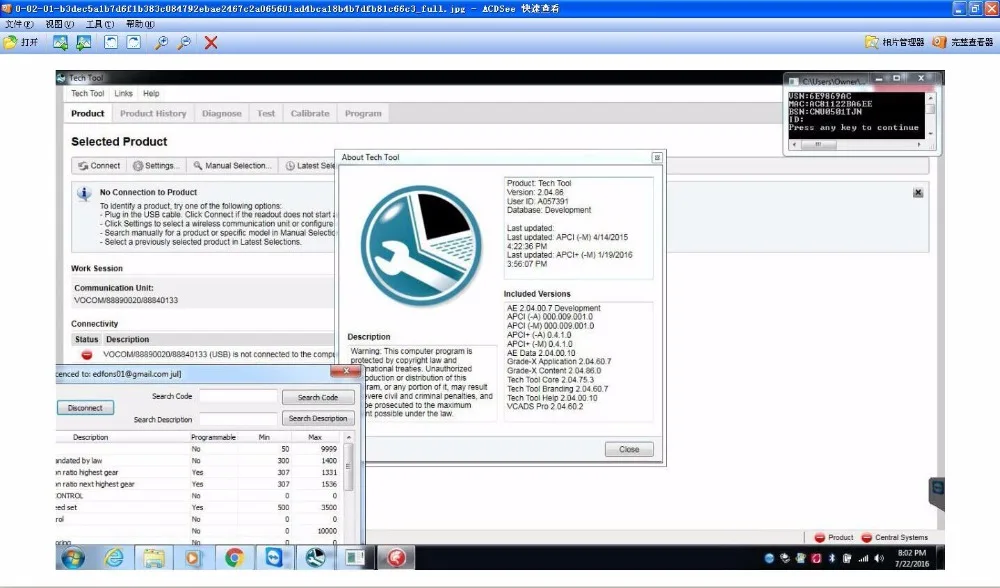Switch to the Diagnose tab
This screenshot has width=1000, height=588.
point(221,114)
